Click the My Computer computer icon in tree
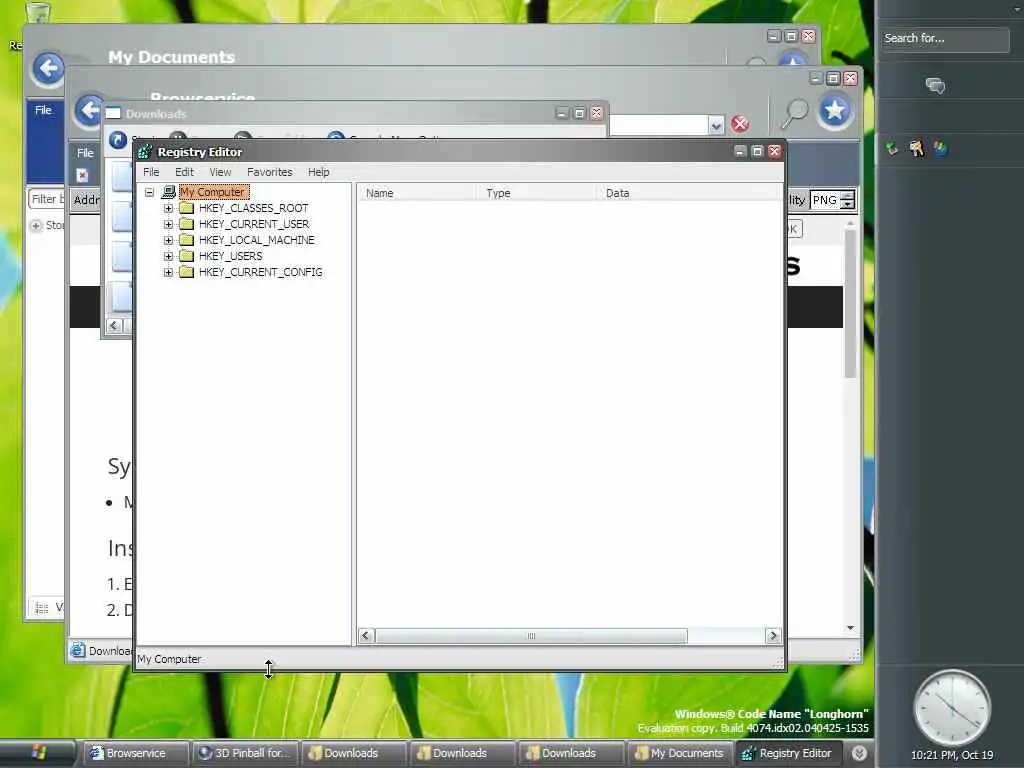Screen dimensions: 1024x768 [x=168, y=192]
